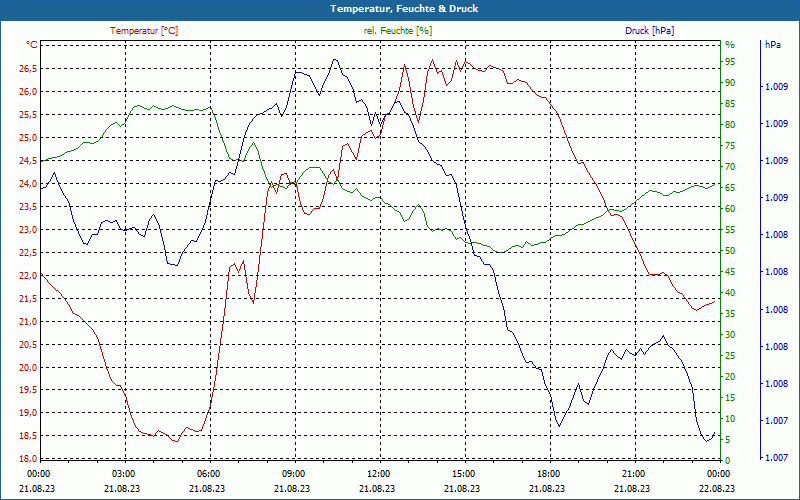Click the 18,5 temperature axis value
Viewport: 800px width, 500px height.
29,436
